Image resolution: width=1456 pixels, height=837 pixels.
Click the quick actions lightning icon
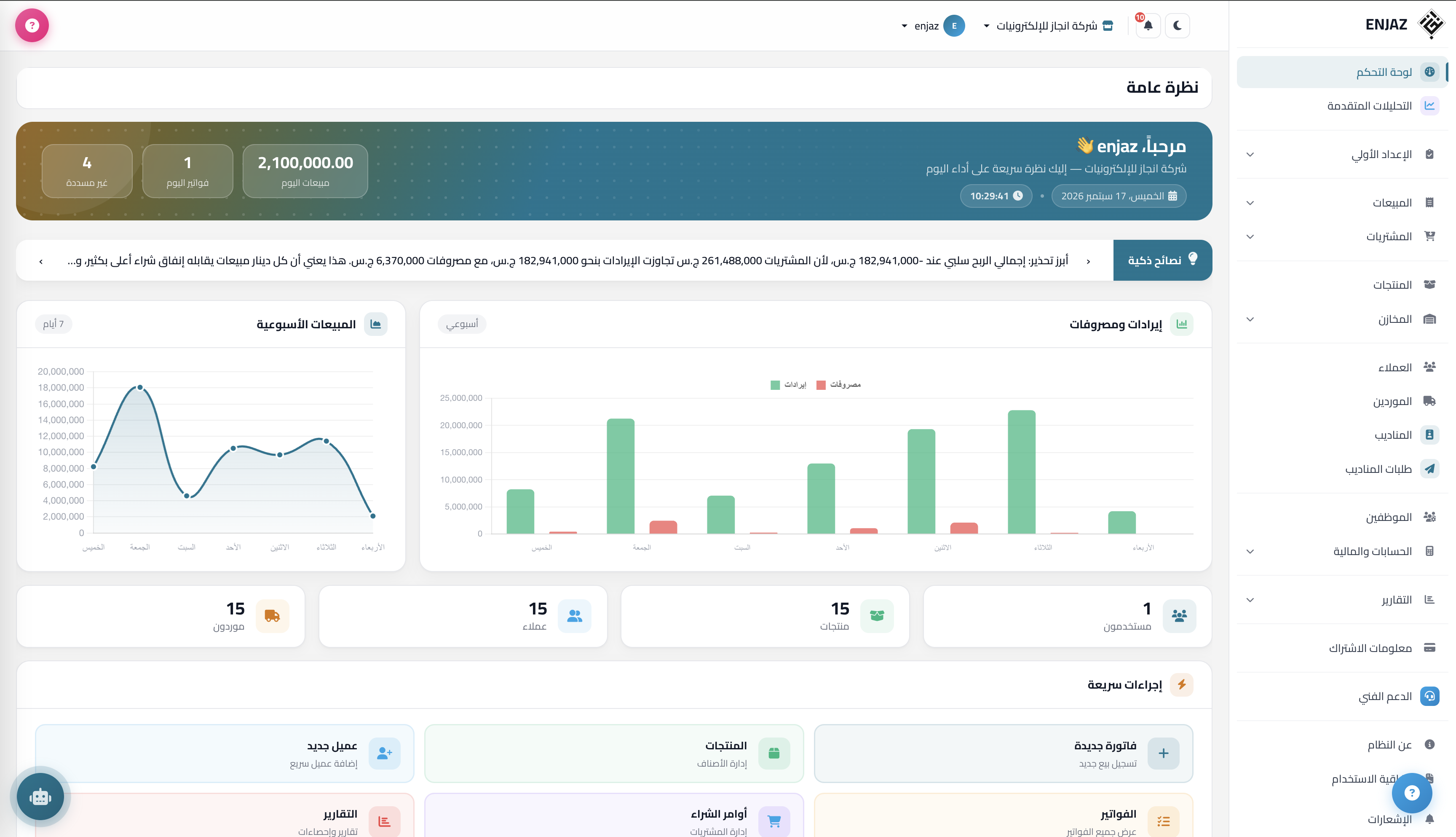1181,684
